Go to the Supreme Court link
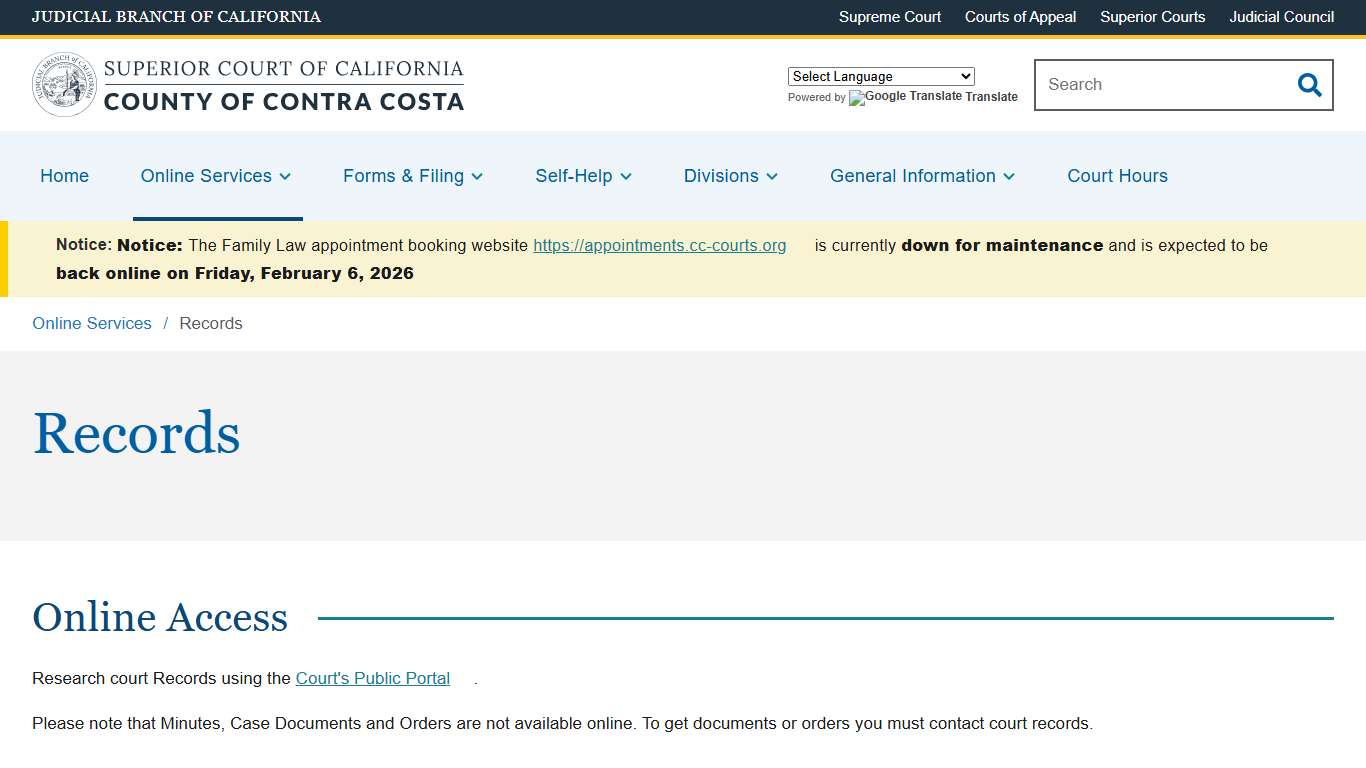 [x=889, y=17]
